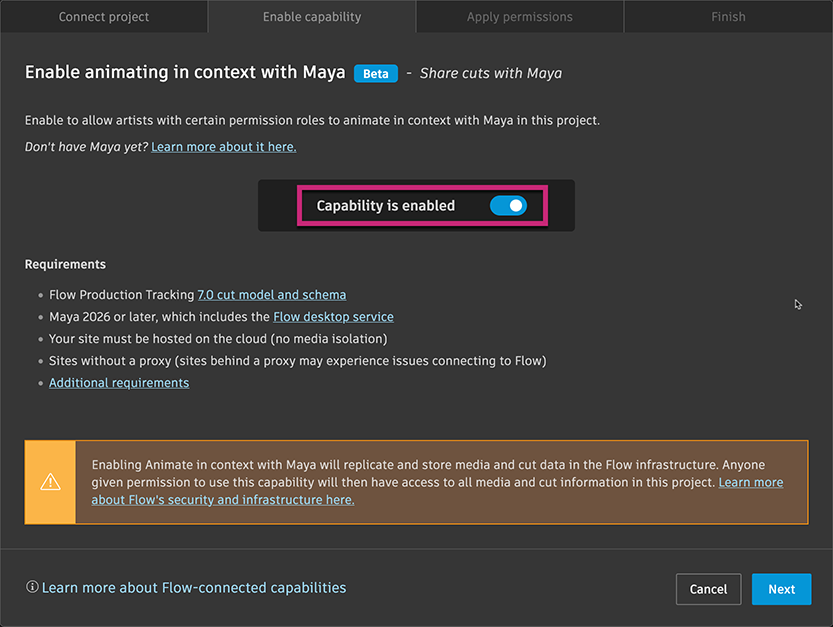
Task: Select the Enable capability tab
Action: click(x=312, y=17)
